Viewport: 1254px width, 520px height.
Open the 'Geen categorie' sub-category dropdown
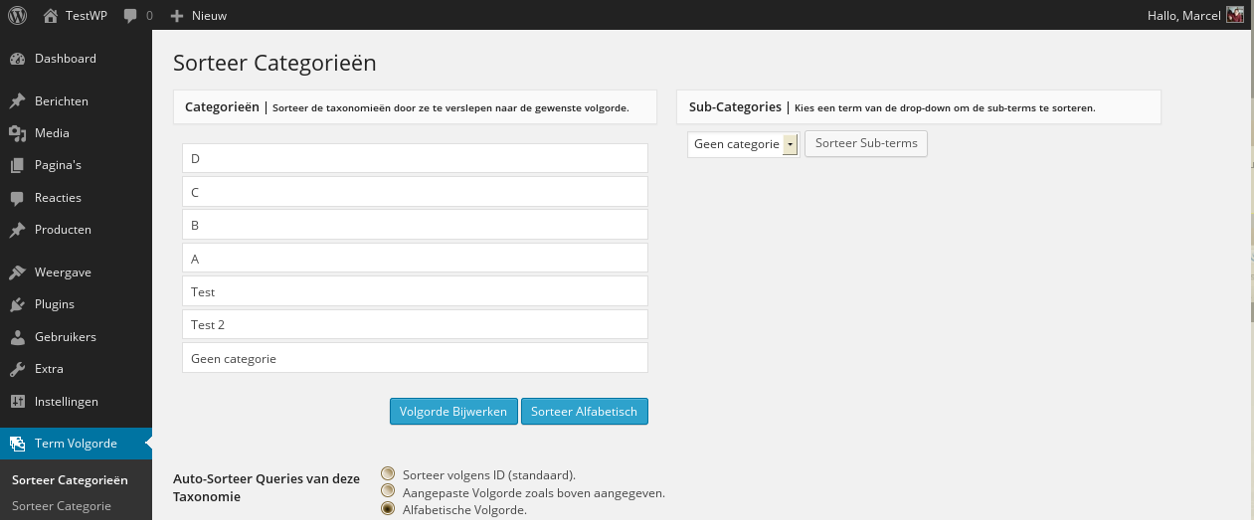[743, 144]
